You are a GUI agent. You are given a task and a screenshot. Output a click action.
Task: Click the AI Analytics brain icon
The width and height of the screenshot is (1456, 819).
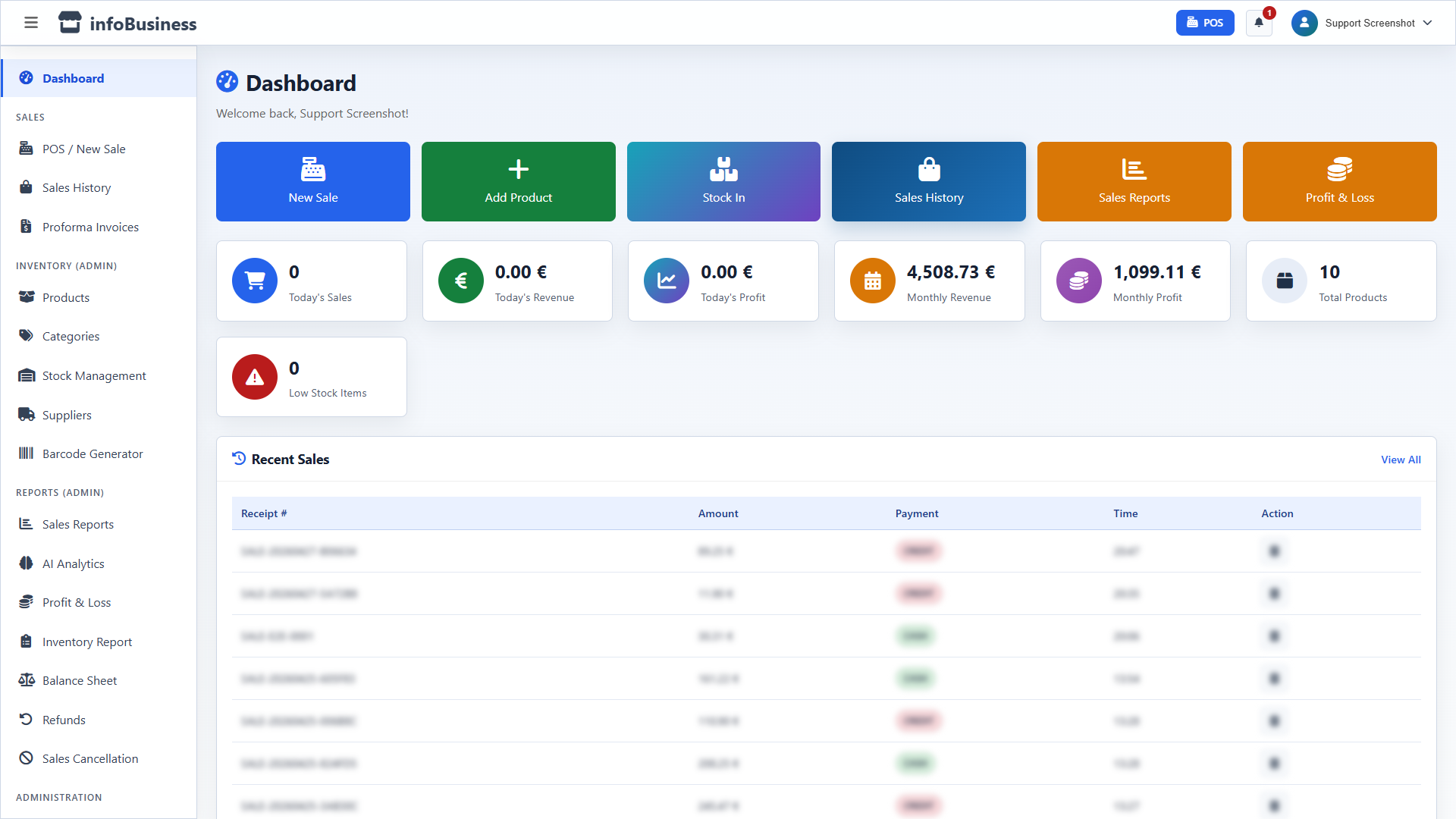point(27,563)
